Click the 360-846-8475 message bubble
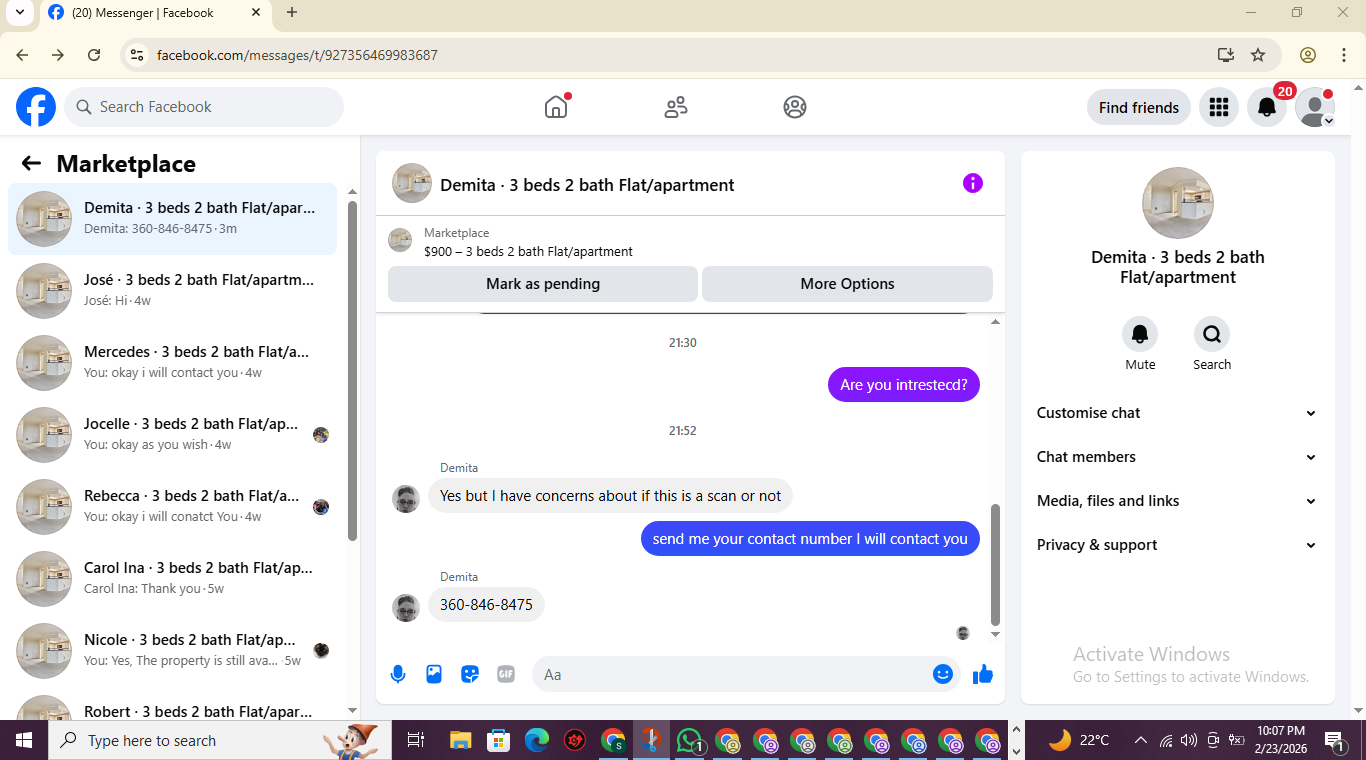This screenshot has height=760, width=1366. tap(486, 605)
